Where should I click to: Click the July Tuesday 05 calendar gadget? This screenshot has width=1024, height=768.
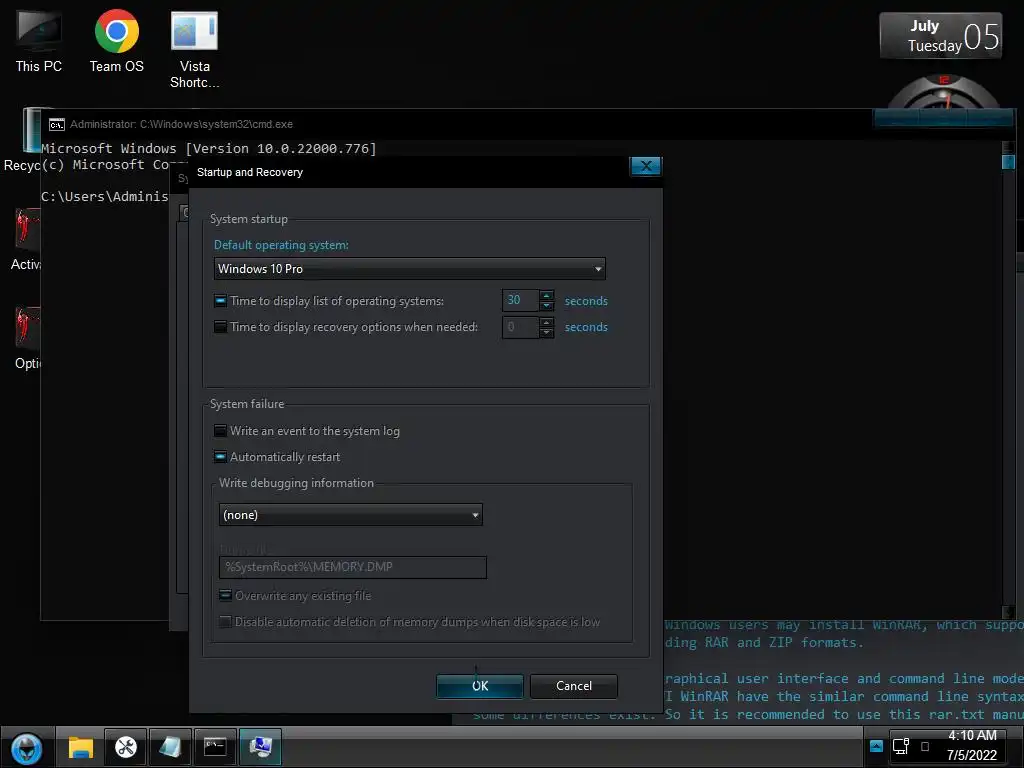(x=940, y=36)
